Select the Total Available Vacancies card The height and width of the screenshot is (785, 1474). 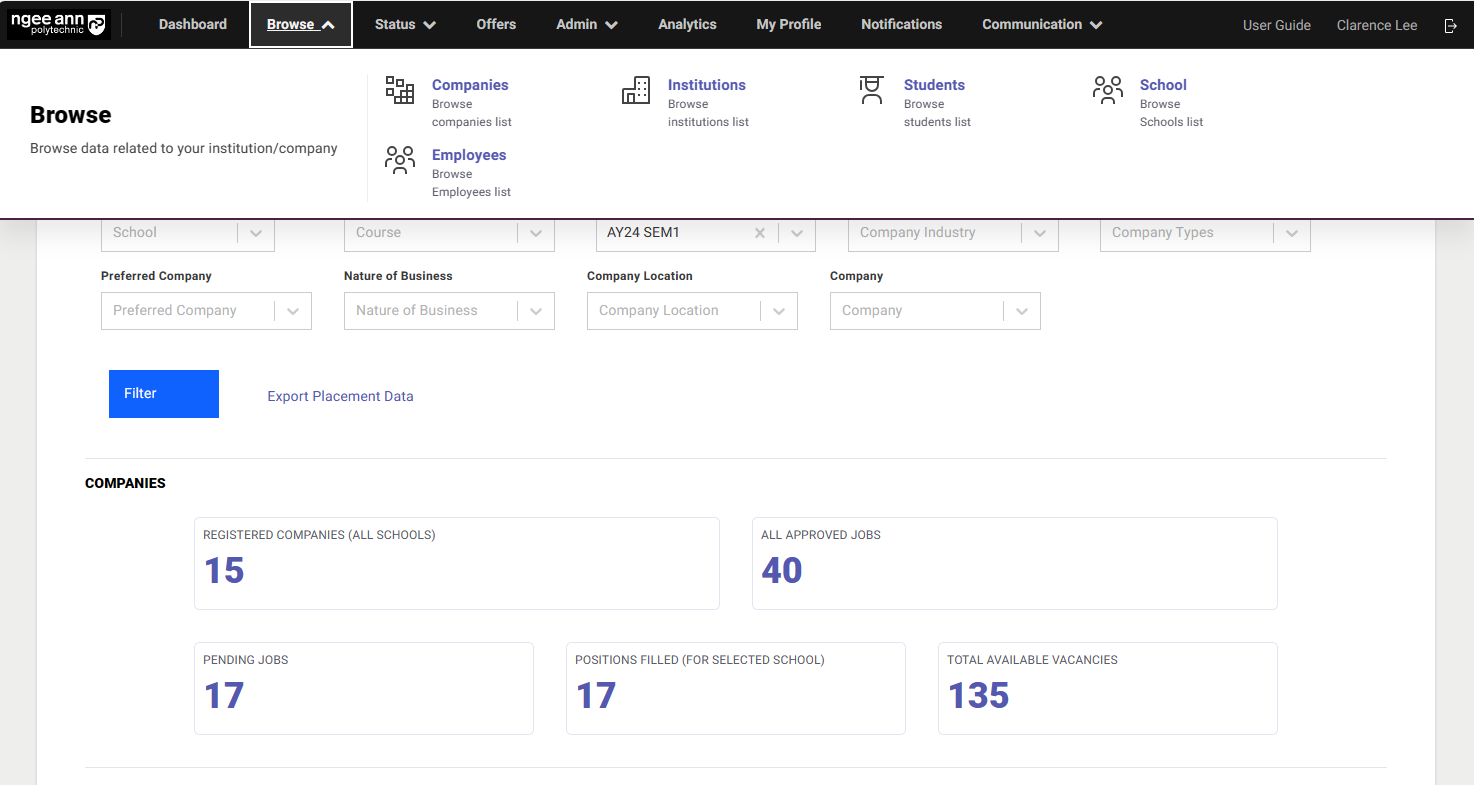tap(1107, 688)
